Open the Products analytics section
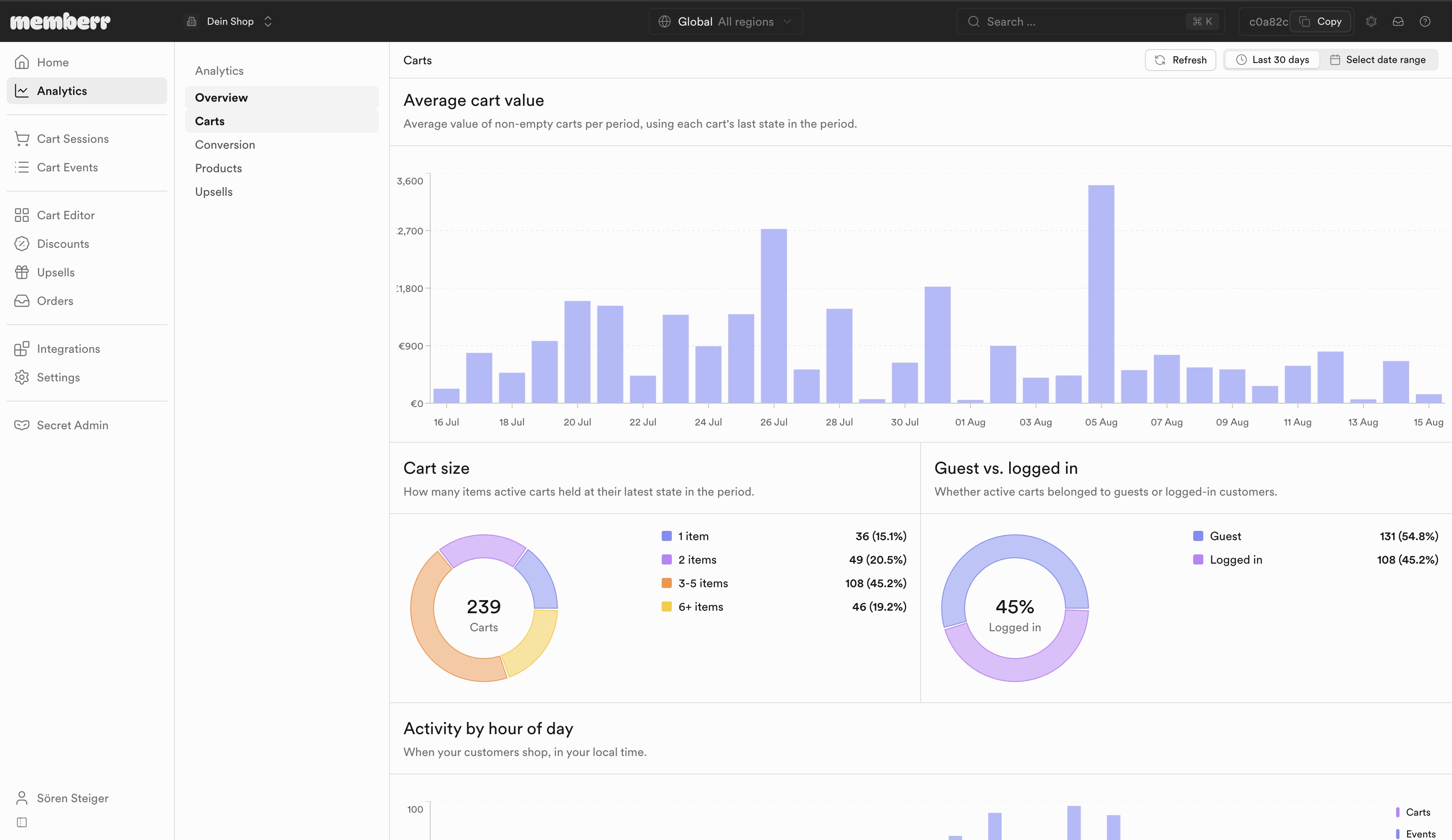 tap(218, 168)
